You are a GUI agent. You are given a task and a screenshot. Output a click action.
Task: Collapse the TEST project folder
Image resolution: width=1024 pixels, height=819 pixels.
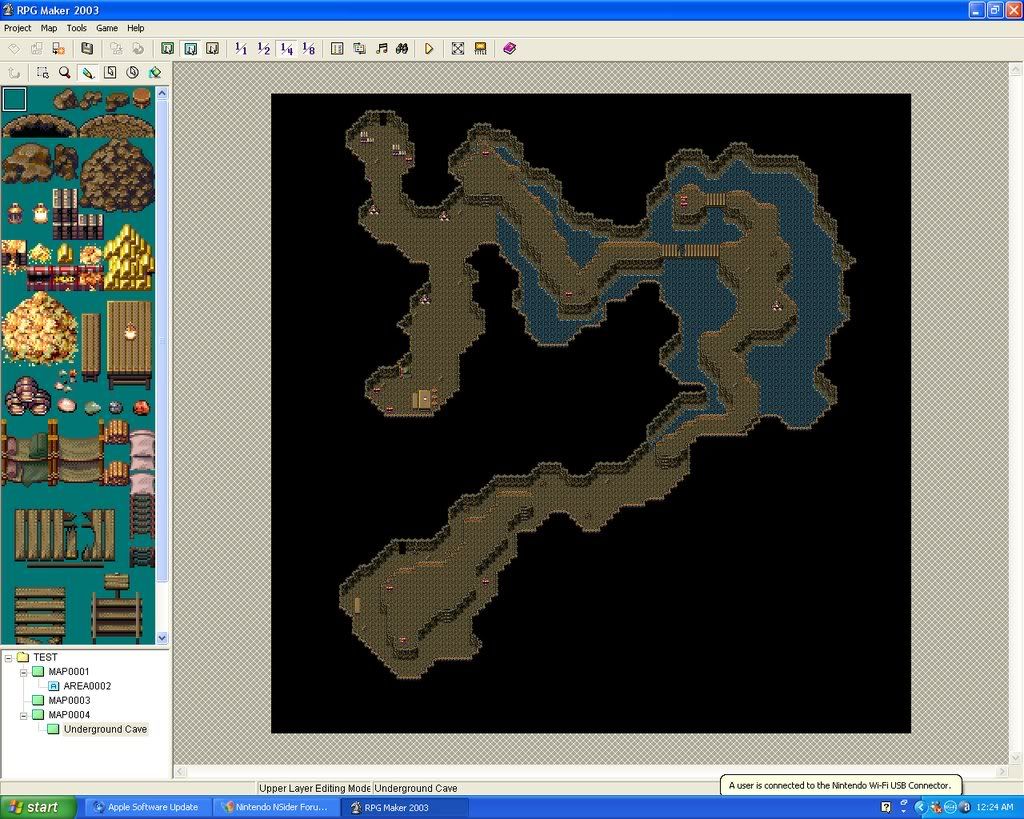pos(8,657)
